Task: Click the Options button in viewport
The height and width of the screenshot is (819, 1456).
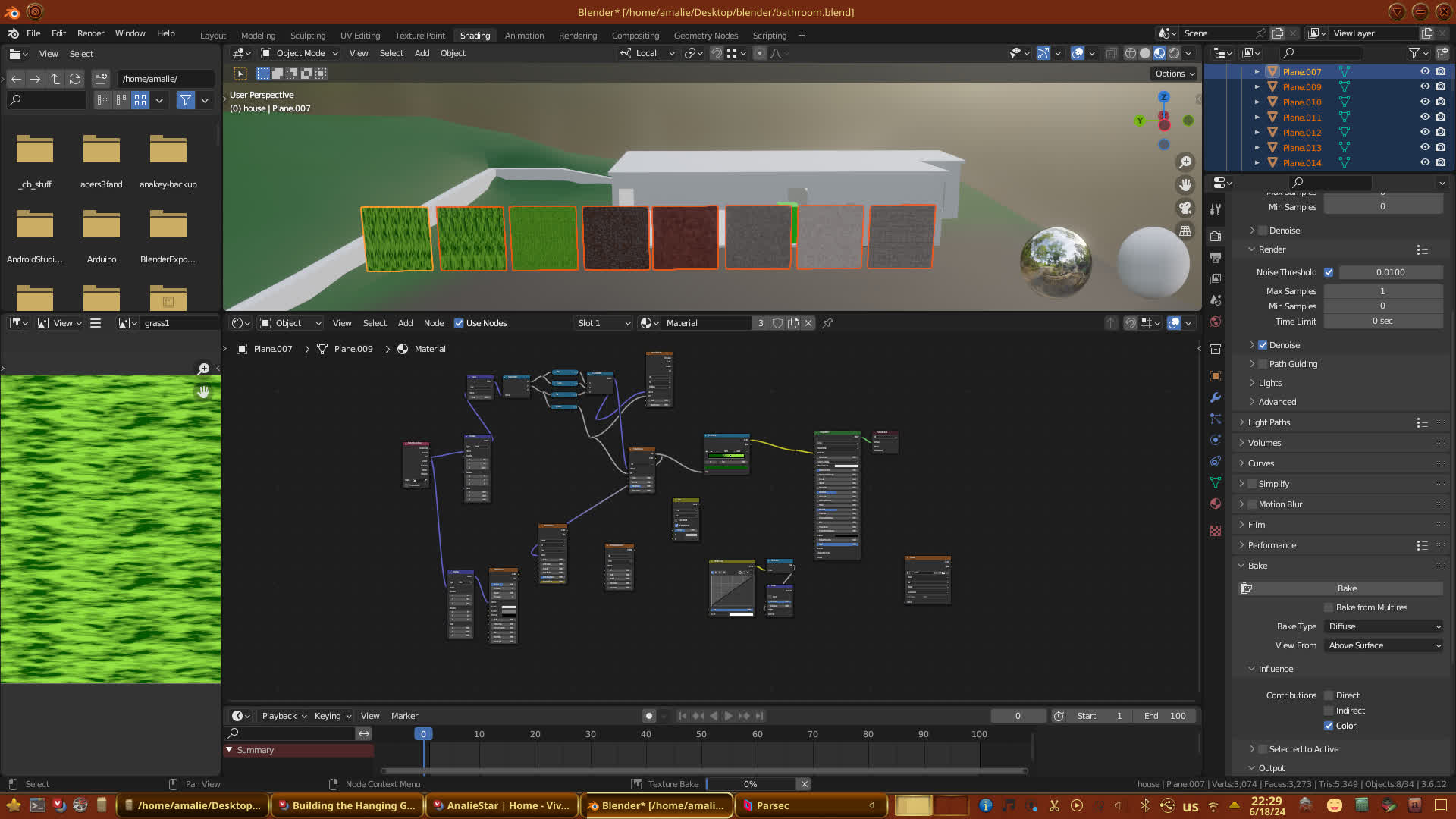Action: tap(1174, 74)
